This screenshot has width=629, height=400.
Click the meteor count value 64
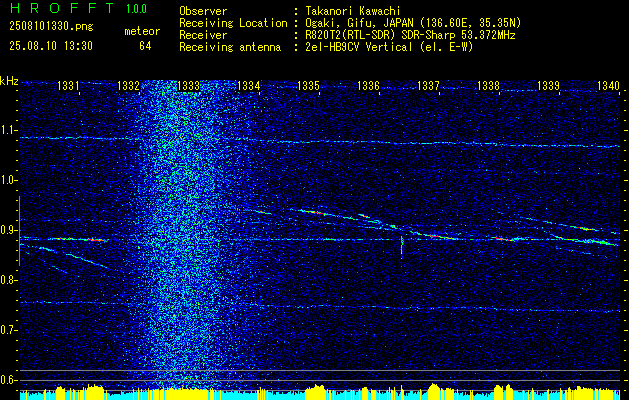click(x=145, y=46)
